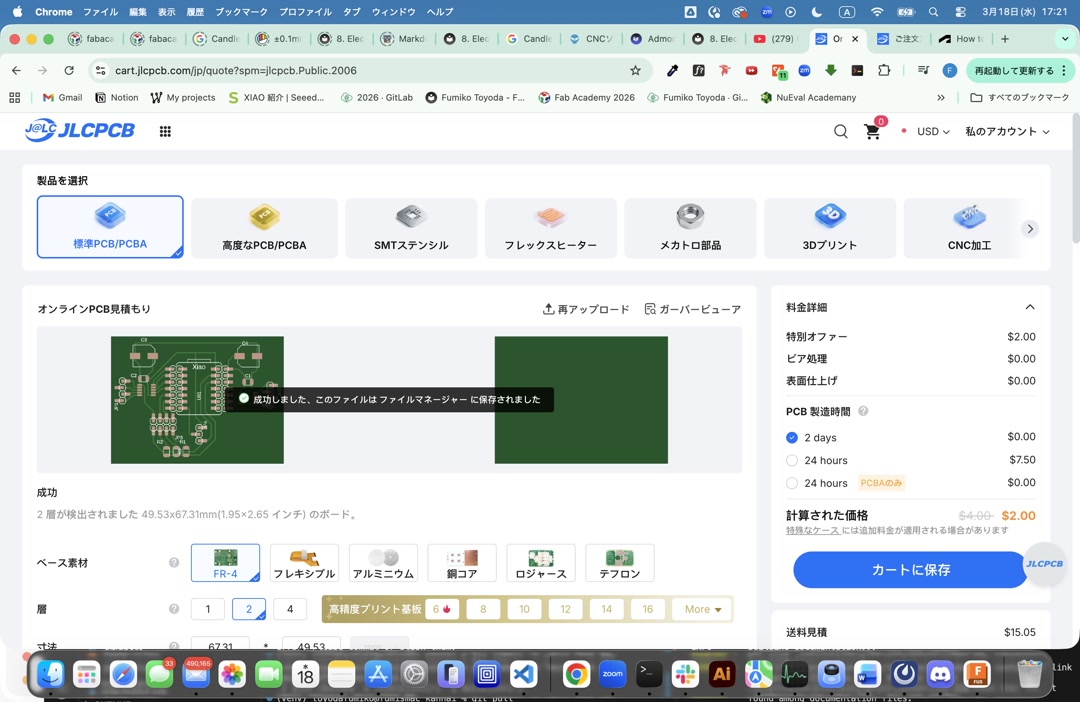Switch to the メカトロ部品 product tab
This screenshot has height=702, width=1080.
pyautogui.click(x=690, y=227)
